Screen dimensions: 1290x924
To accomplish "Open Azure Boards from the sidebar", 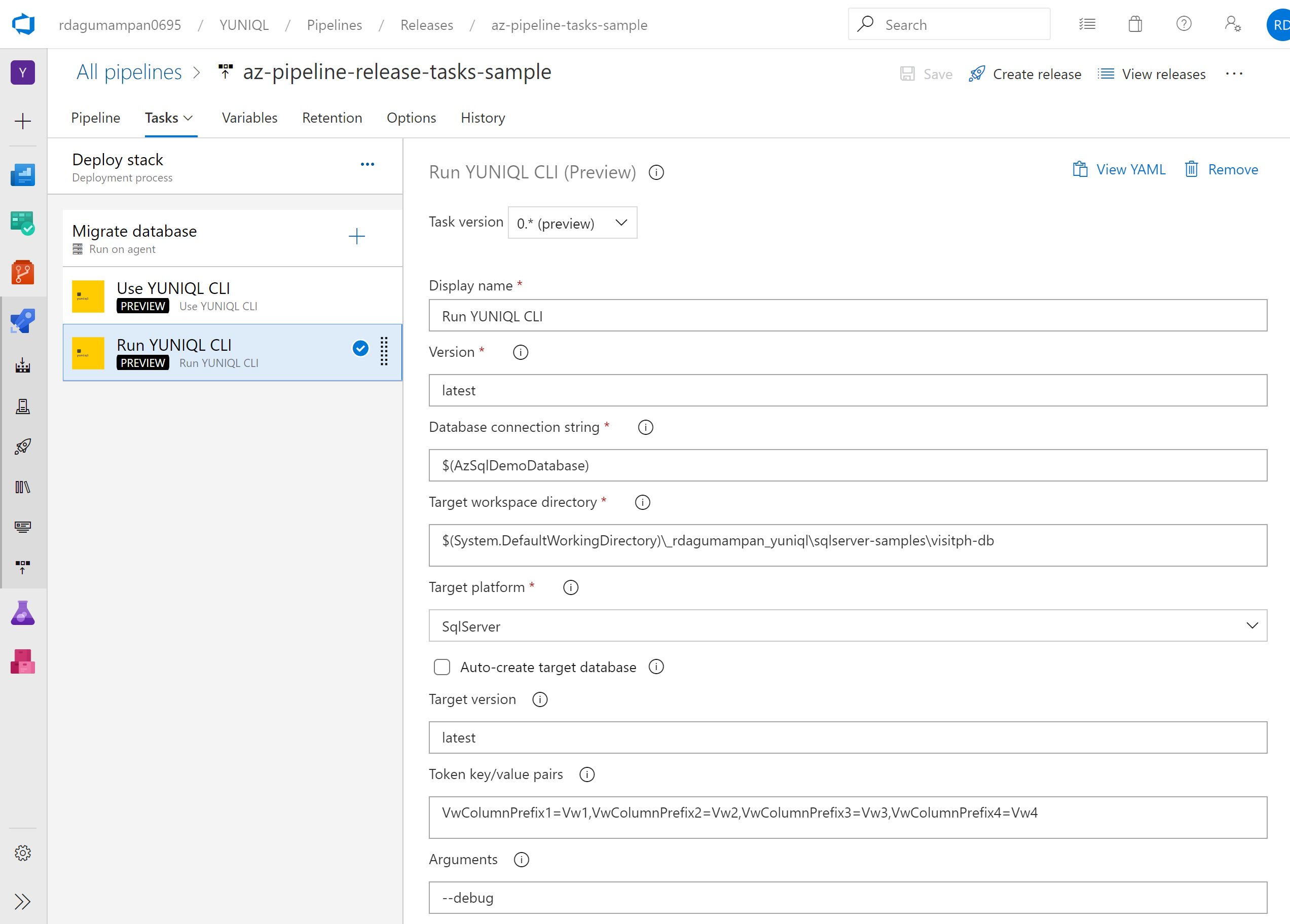I will [23, 224].
